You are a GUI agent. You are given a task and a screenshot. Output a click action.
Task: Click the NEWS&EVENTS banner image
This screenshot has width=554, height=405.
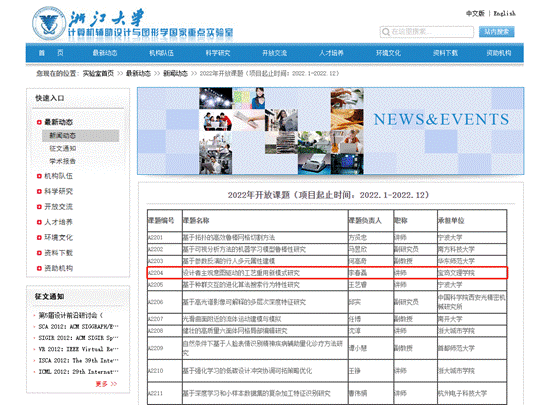coord(330,131)
